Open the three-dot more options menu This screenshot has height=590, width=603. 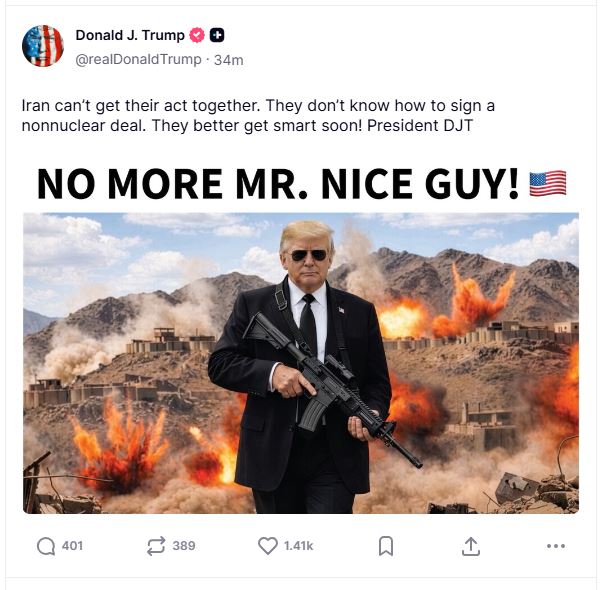556,546
